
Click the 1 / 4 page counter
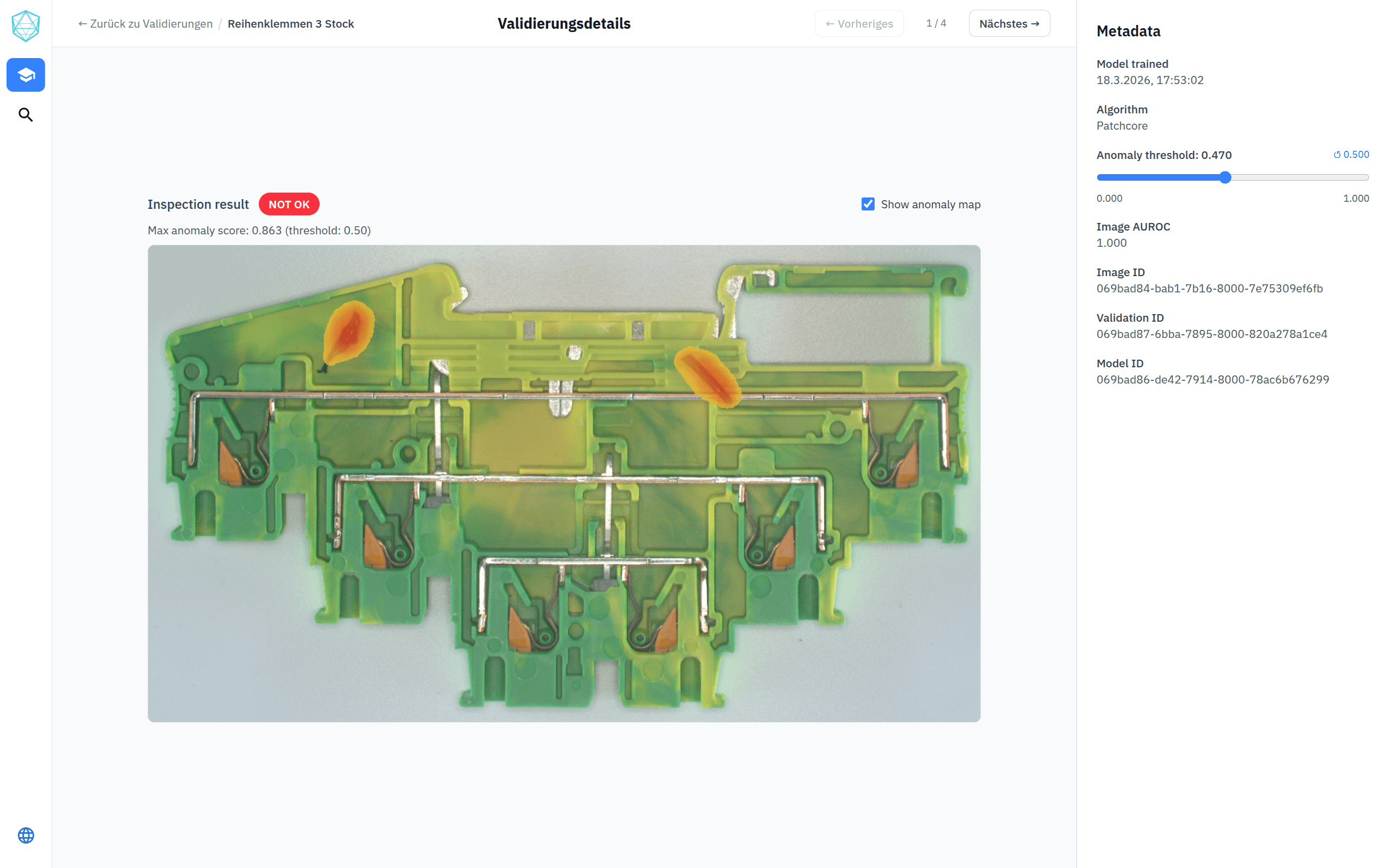(935, 23)
